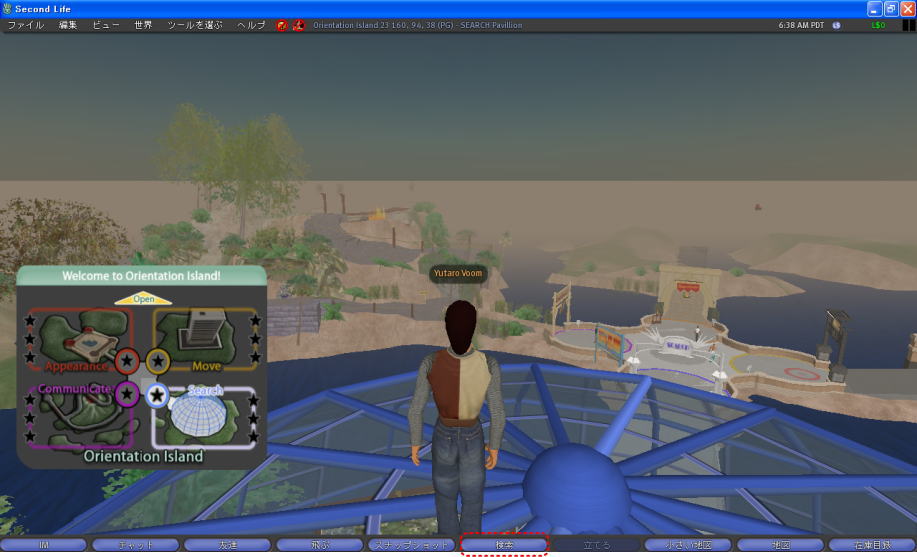Click the L$0 balance indicator

[878, 25]
